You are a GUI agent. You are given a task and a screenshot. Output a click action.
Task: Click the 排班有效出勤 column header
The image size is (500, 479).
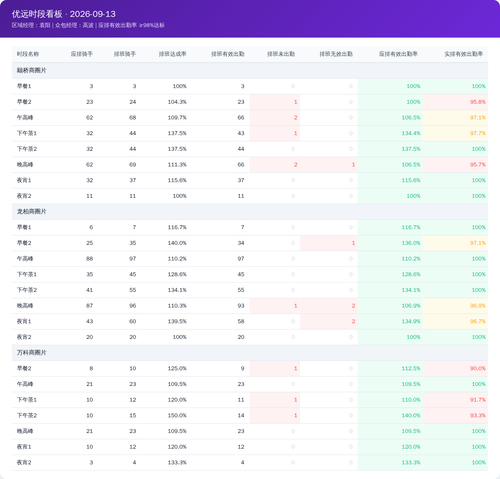point(228,54)
